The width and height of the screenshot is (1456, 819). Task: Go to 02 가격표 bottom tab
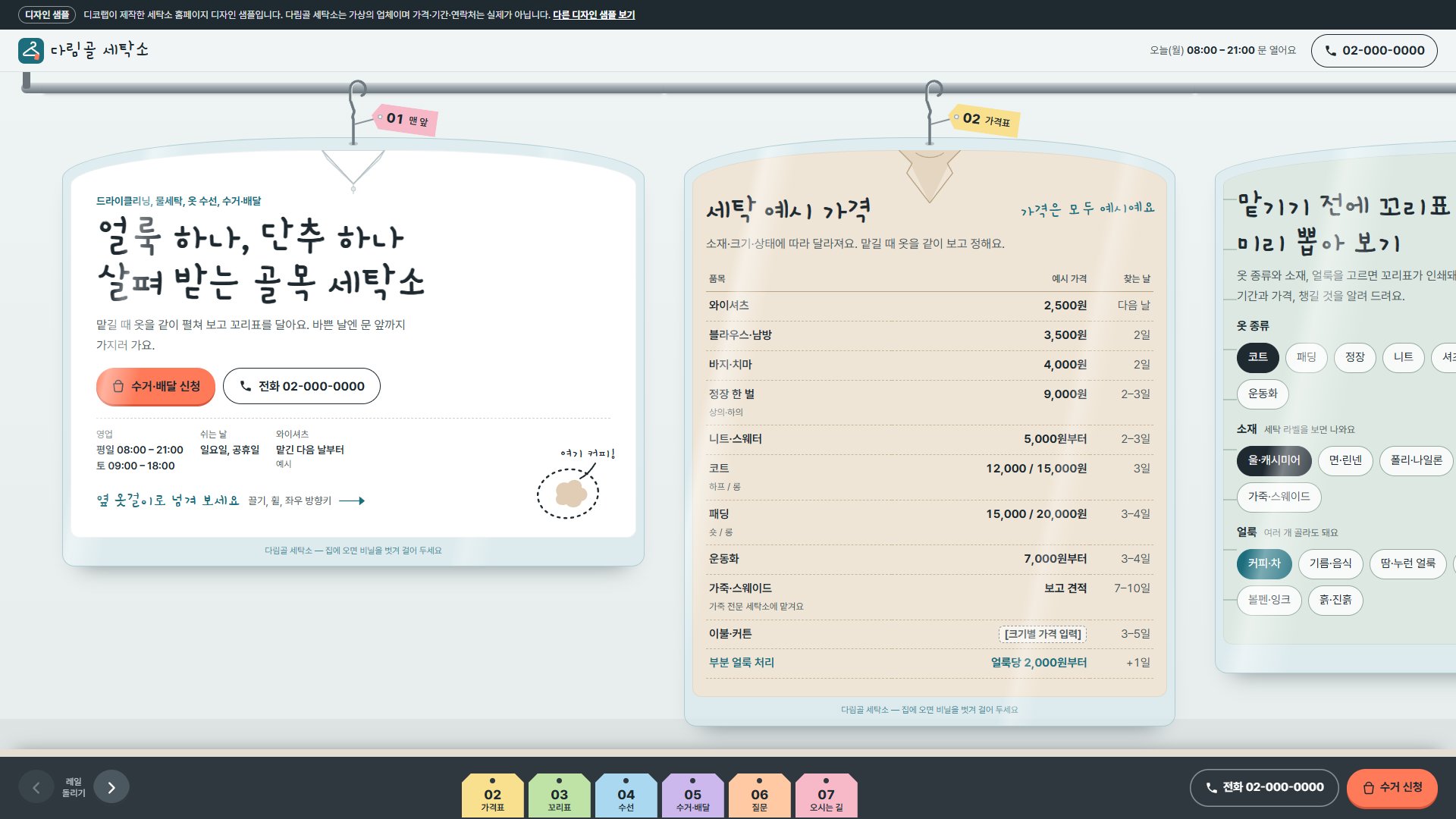click(x=493, y=795)
